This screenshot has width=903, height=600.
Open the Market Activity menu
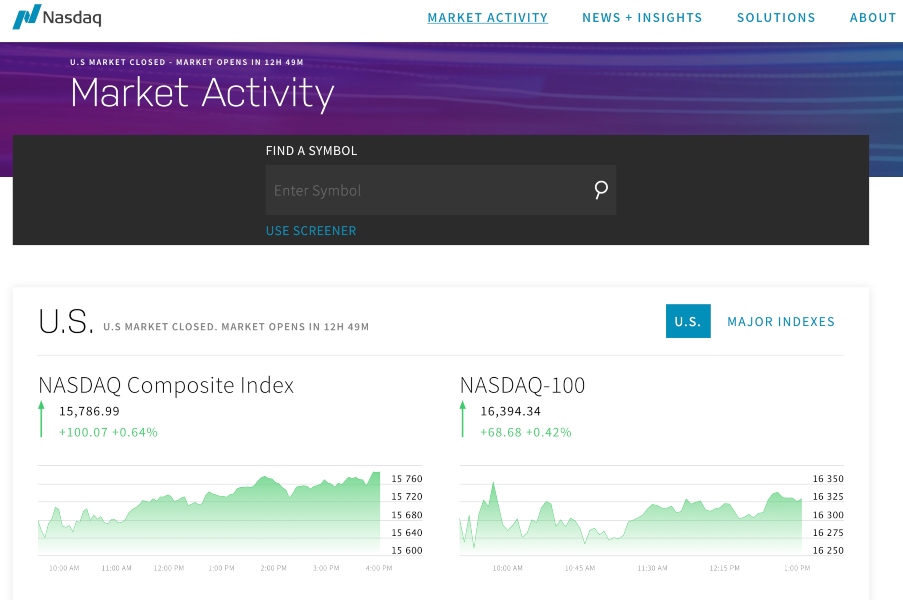tap(488, 18)
